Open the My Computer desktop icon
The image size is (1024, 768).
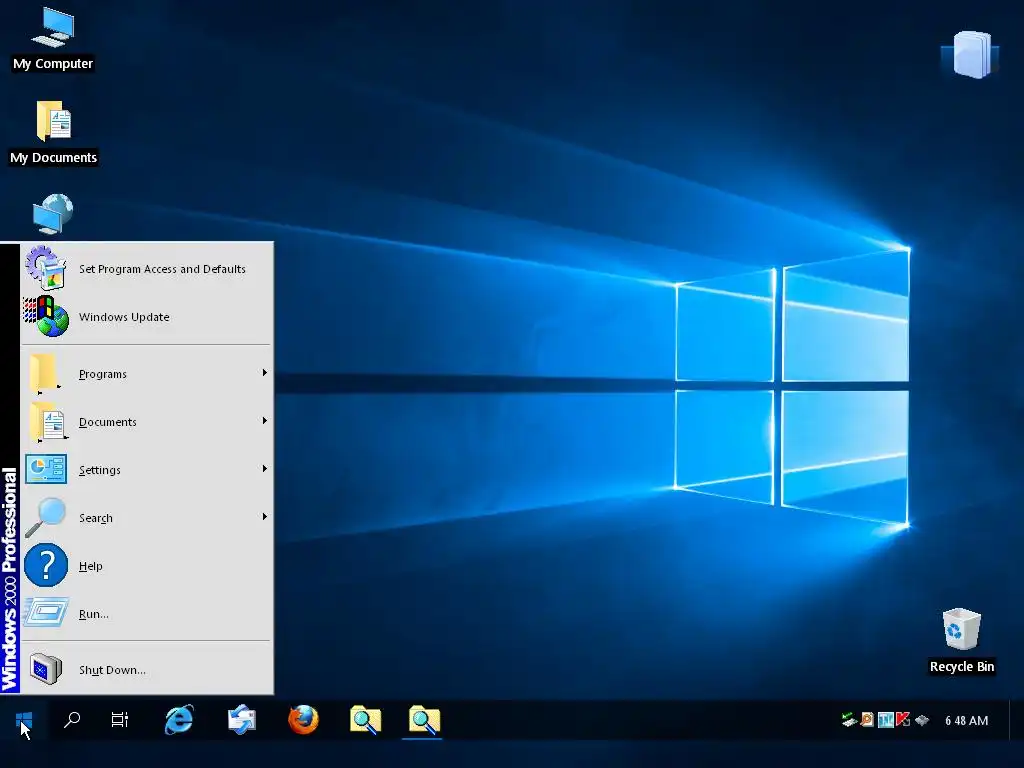pos(53,39)
